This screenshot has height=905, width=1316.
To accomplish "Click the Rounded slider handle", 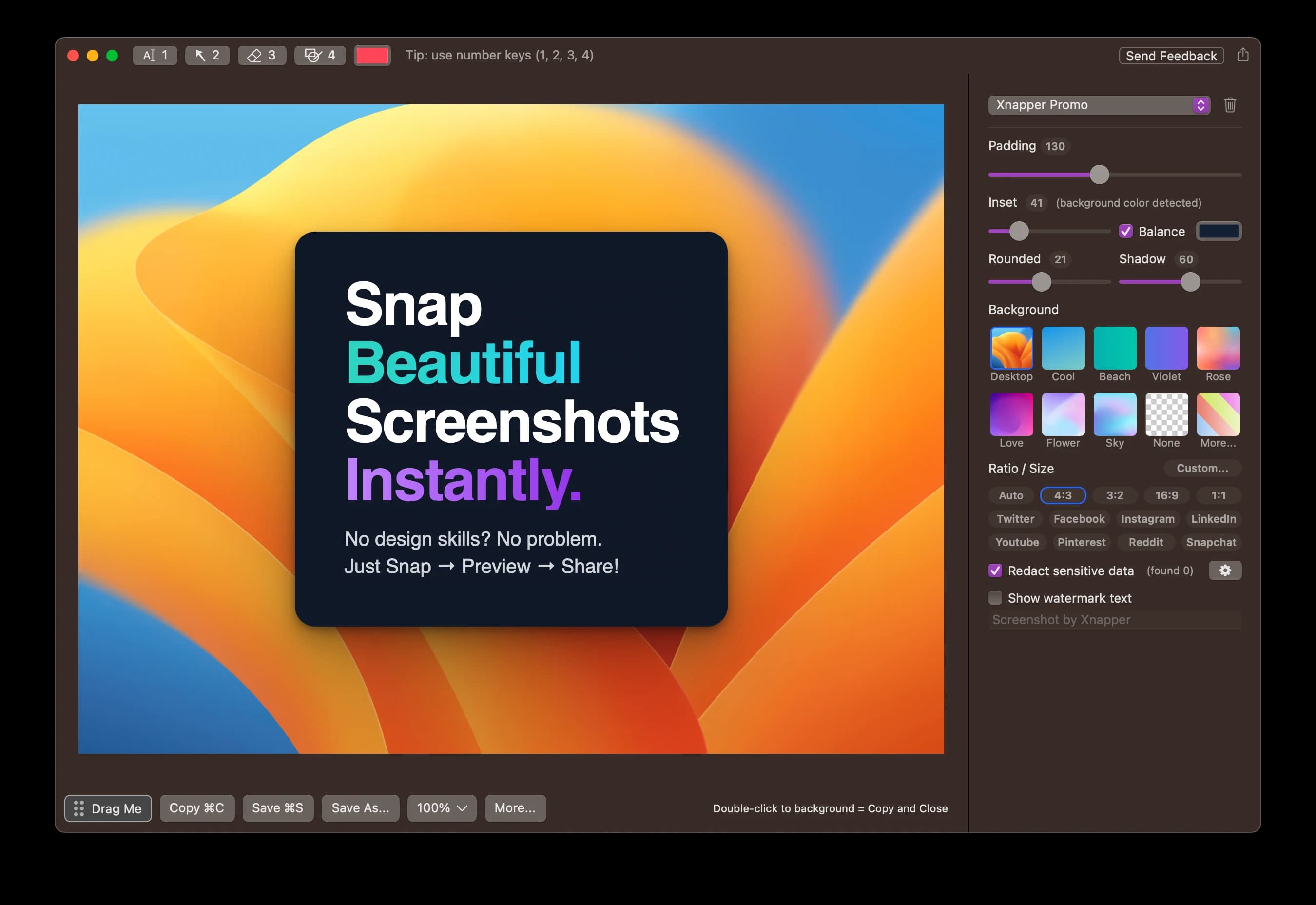I will click(1041, 282).
